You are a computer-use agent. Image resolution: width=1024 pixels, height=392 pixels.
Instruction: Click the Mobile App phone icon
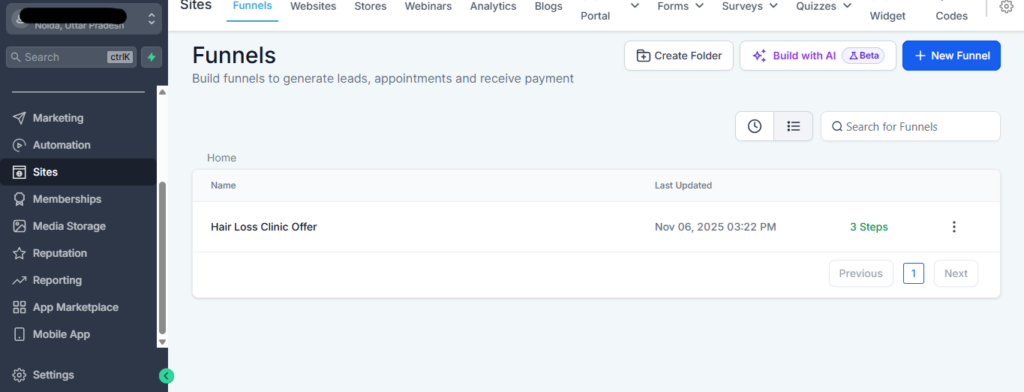(x=20, y=334)
